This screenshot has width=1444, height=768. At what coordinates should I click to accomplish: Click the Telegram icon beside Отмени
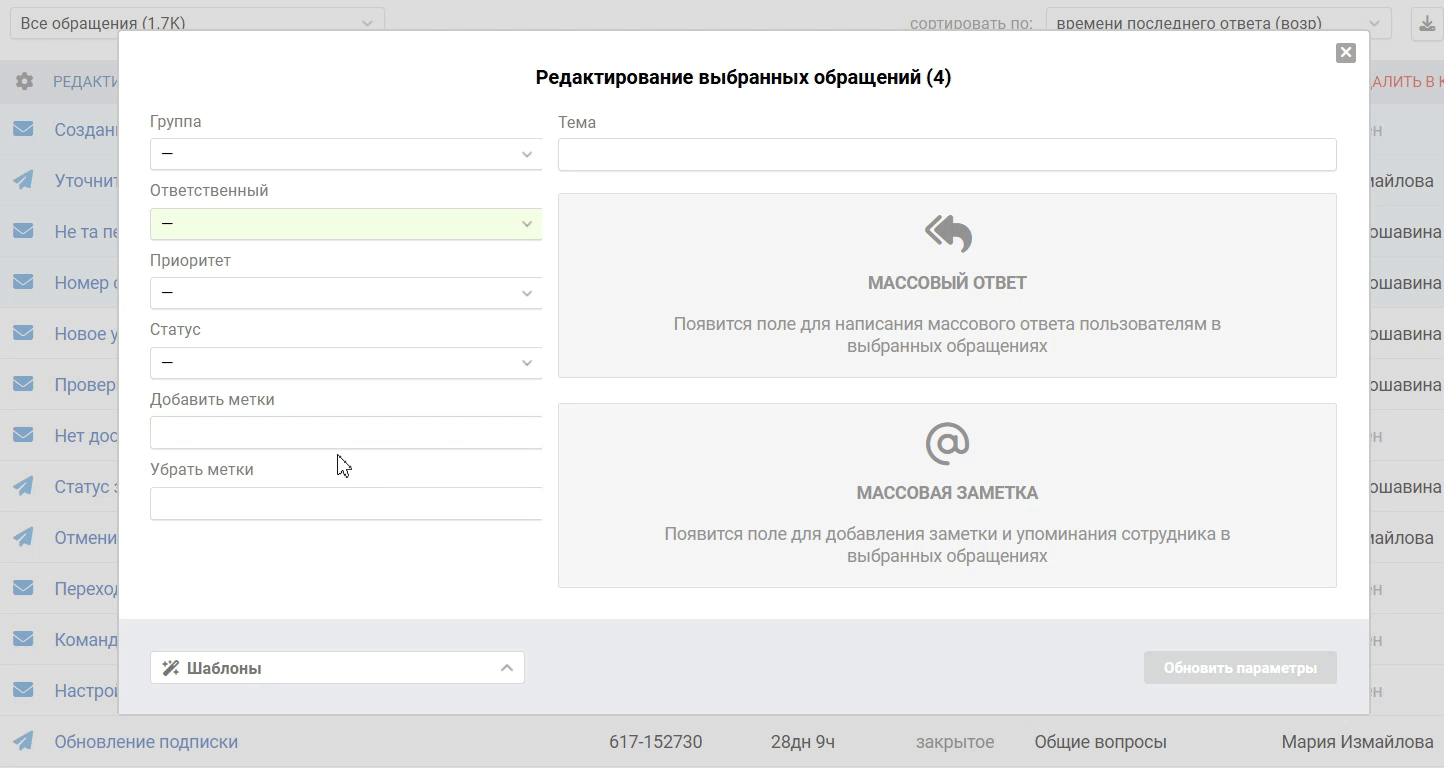click(23, 537)
